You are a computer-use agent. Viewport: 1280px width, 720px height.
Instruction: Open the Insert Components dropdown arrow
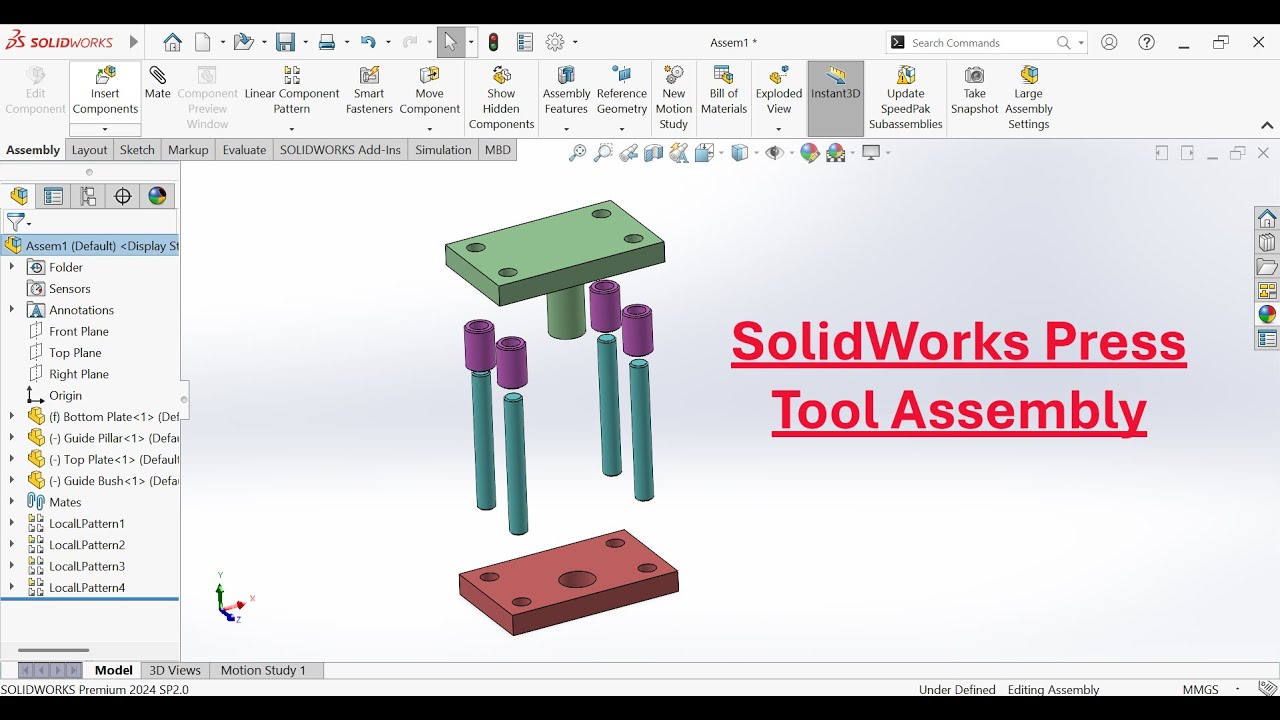tap(105, 129)
